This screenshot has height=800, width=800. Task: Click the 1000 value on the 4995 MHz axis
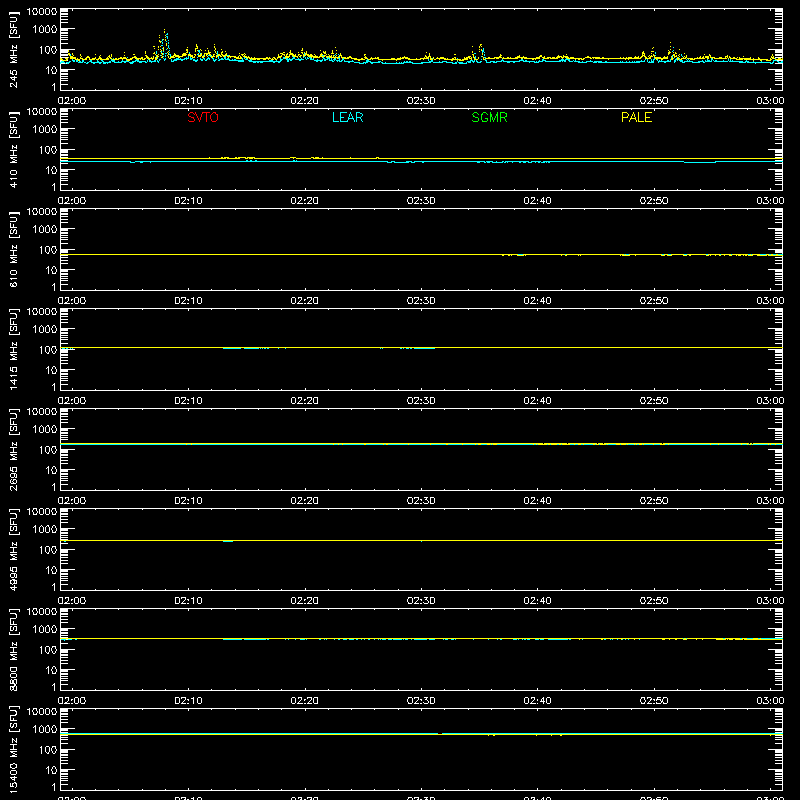tap(45, 530)
